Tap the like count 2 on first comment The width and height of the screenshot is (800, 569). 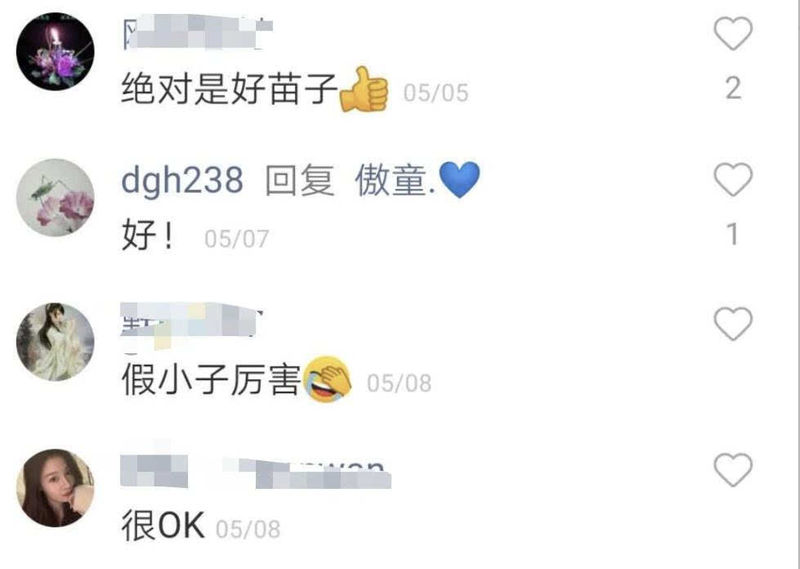733,88
